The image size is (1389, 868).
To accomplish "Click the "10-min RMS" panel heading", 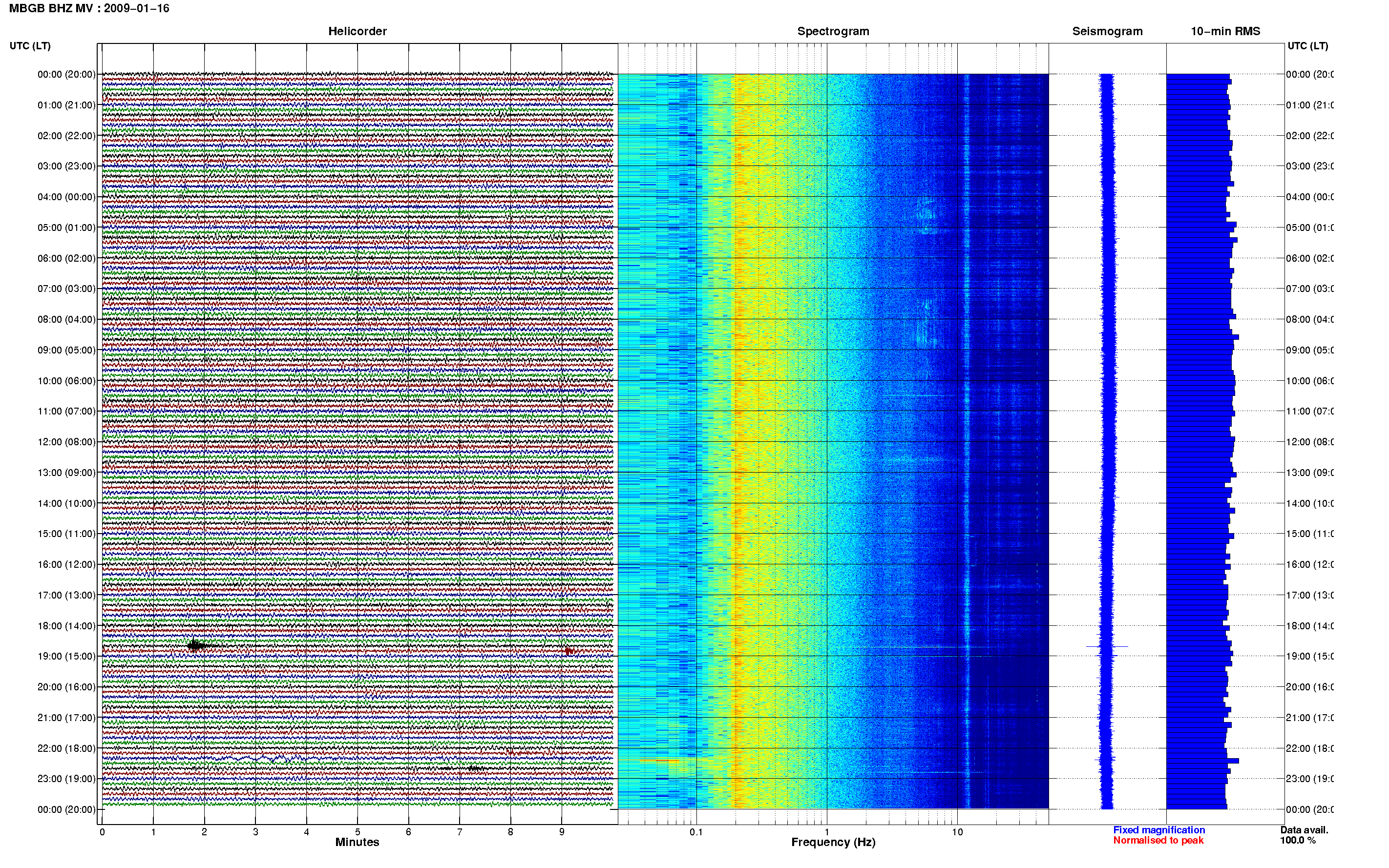I will (x=1225, y=32).
